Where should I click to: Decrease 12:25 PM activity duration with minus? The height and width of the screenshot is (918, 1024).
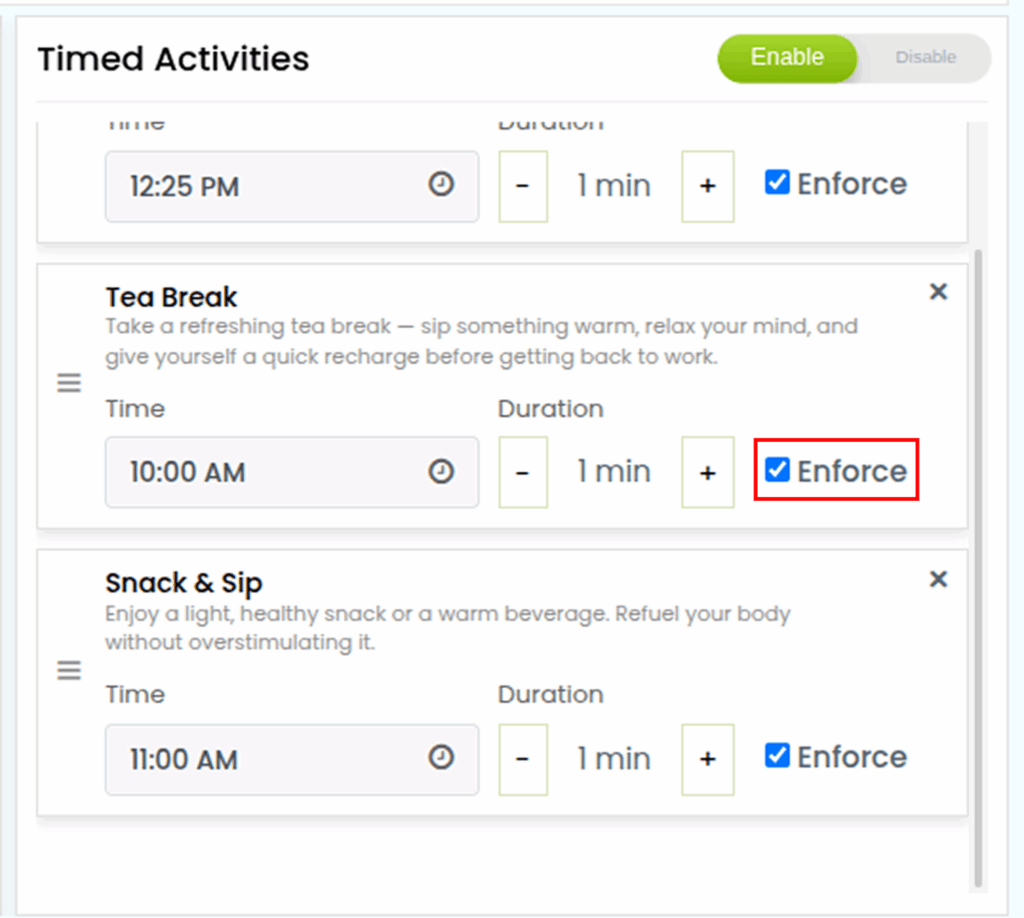tap(523, 186)
